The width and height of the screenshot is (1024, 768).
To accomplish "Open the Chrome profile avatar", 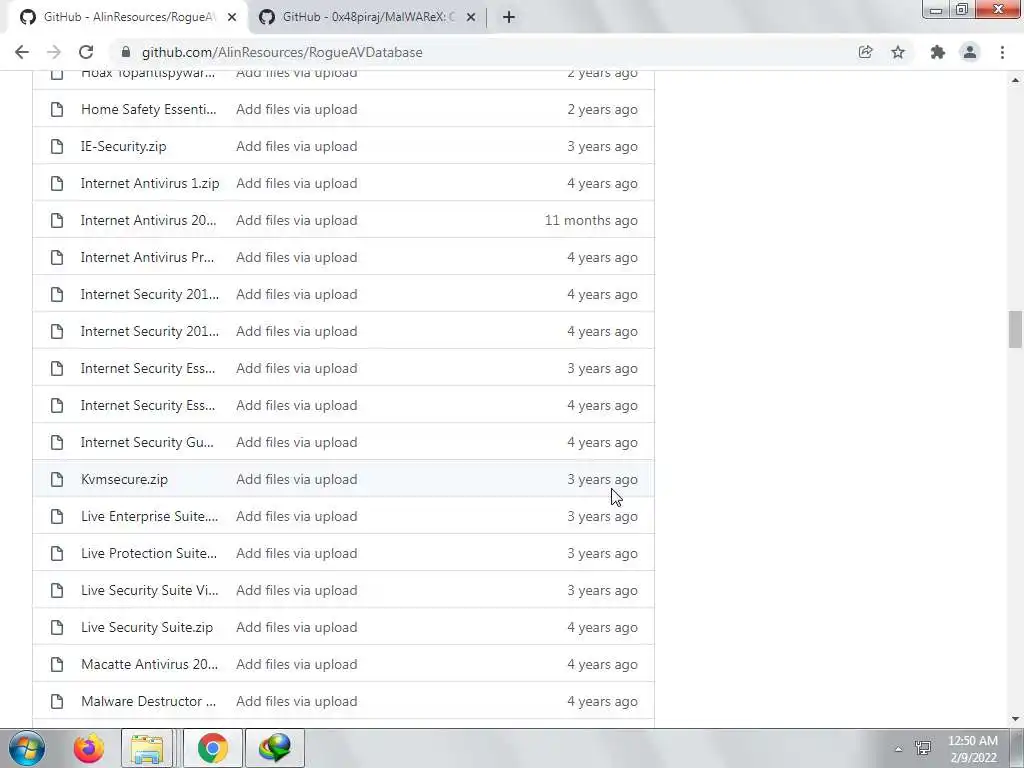I will (970, 52).
